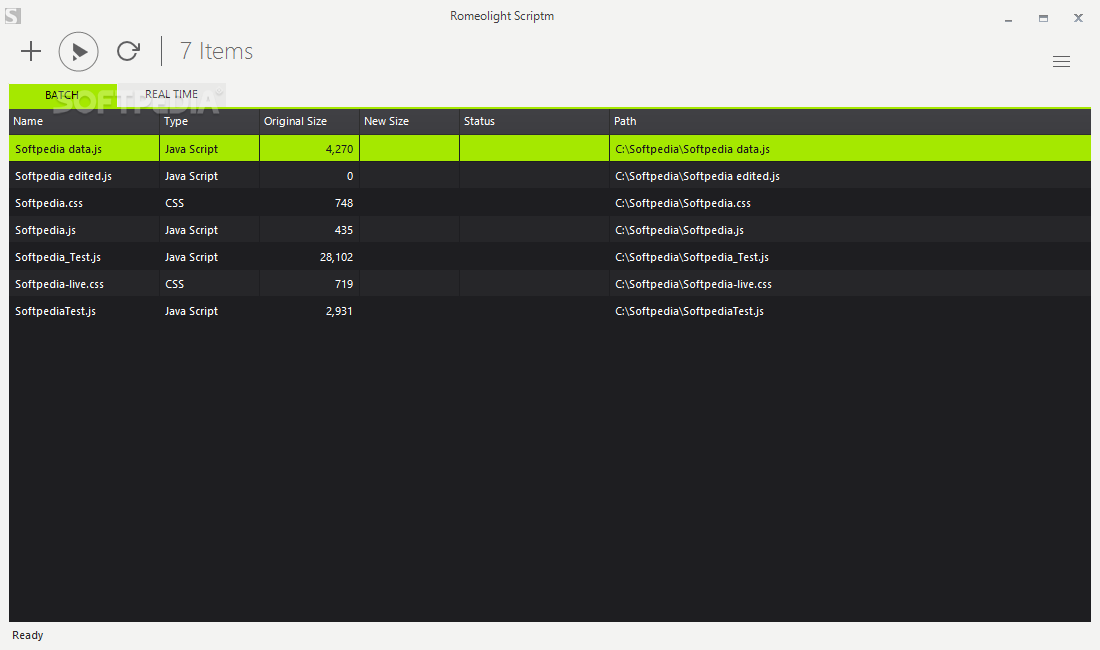Close the Romeolight Scriptm window

click(1078, 18)
